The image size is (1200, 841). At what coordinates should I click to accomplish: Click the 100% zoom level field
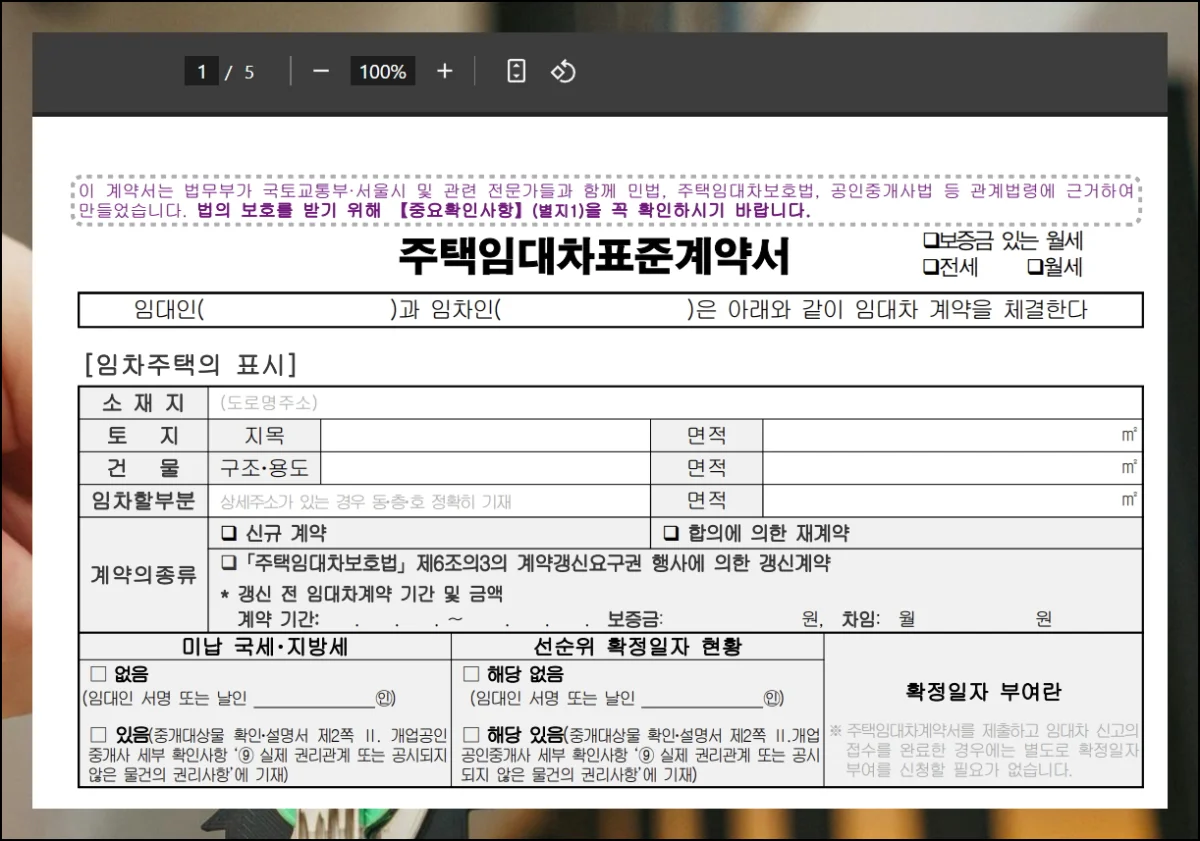382,72
